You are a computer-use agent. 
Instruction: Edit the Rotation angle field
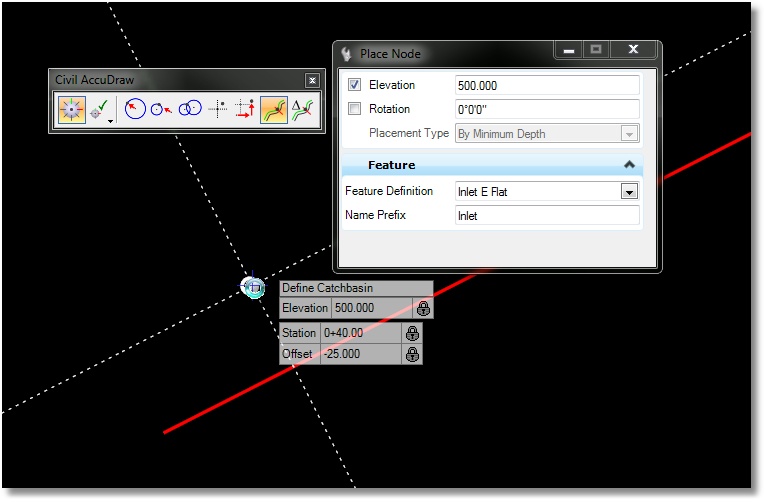(547, 109)
